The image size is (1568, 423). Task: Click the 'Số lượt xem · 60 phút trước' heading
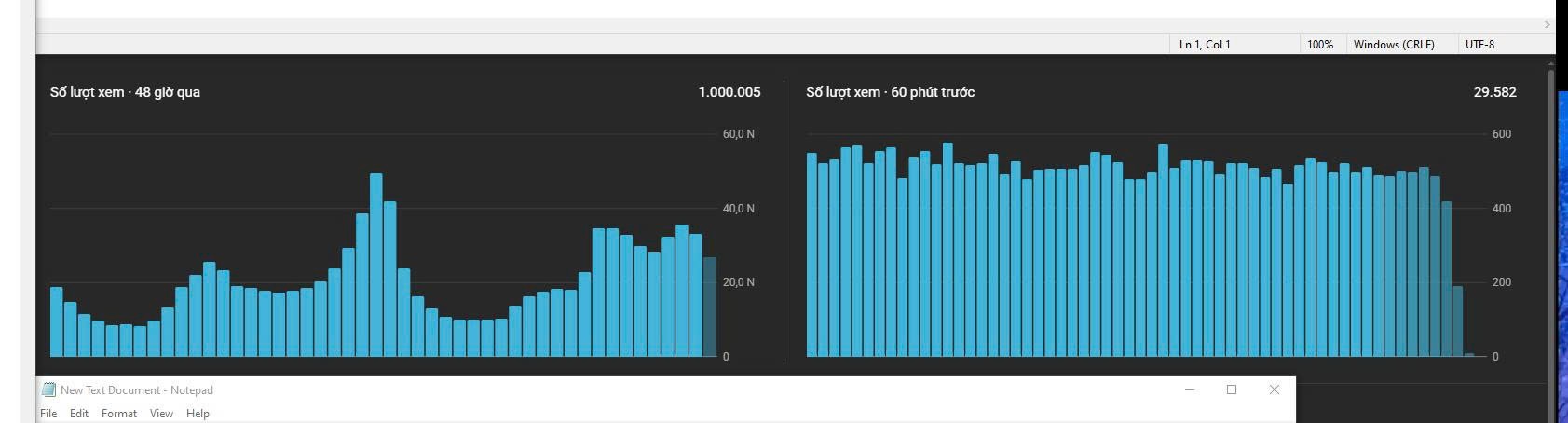point(890,92)
